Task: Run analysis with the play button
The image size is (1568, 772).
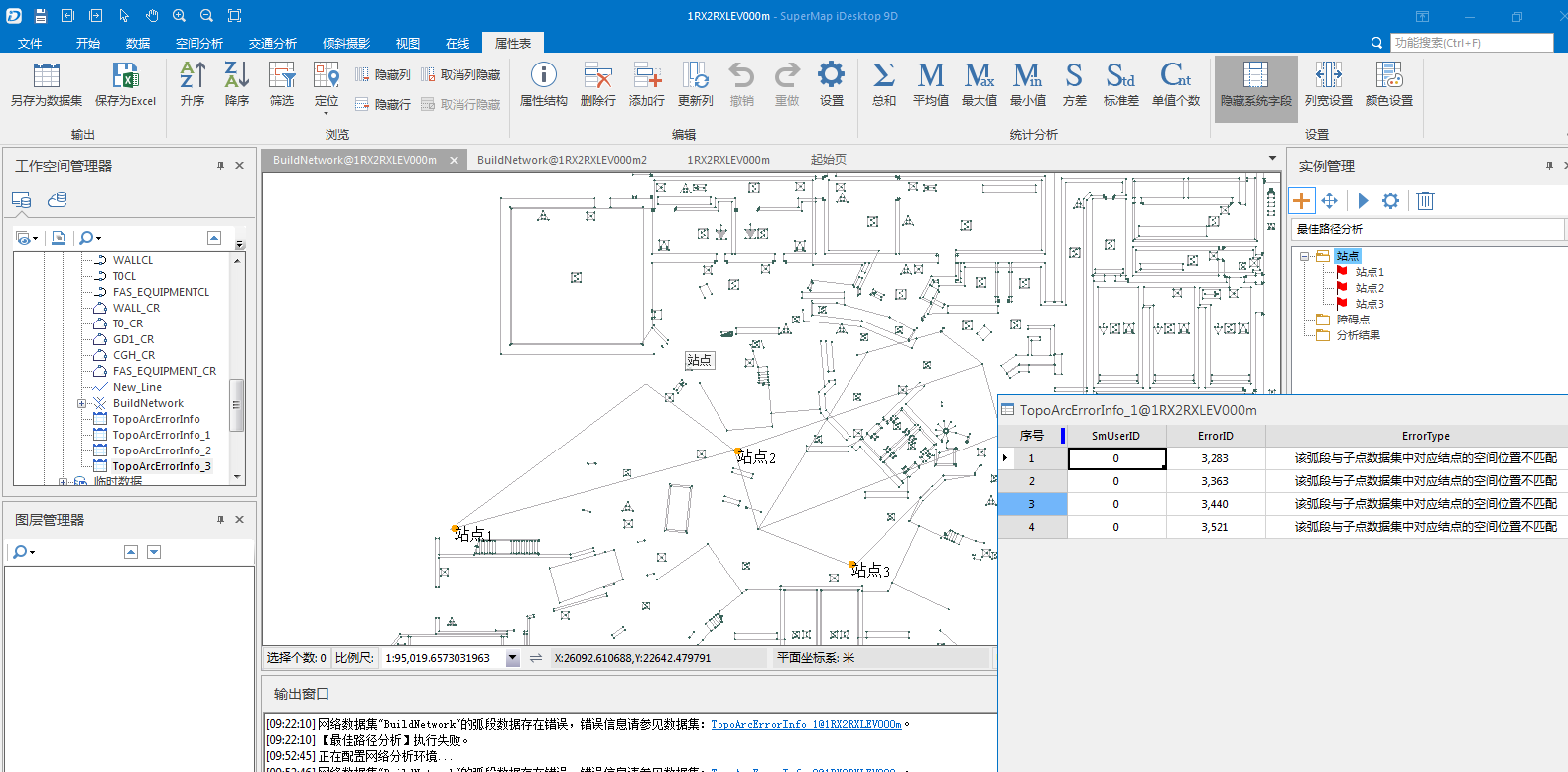Action: (x=1363, y=200)
